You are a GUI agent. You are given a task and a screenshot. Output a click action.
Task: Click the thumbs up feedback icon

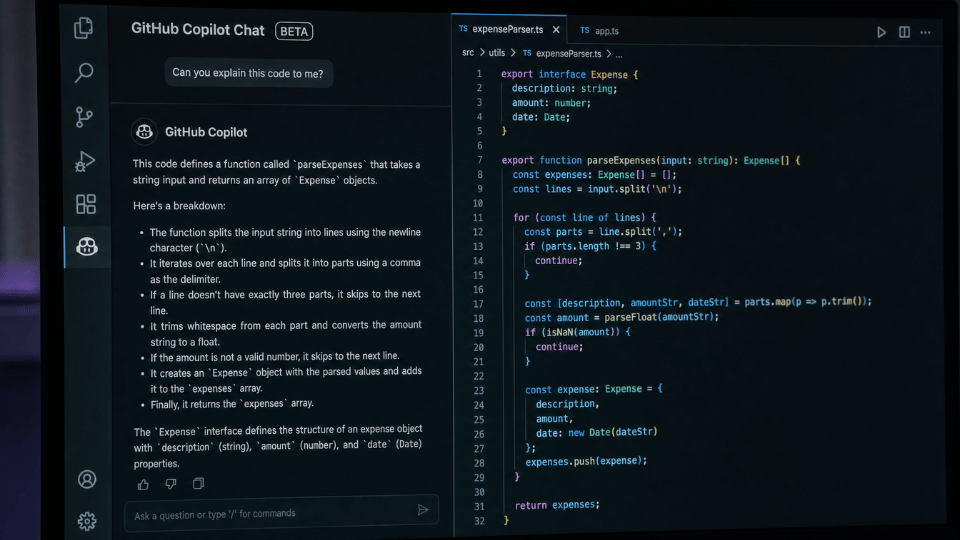(x=143, y=484)
